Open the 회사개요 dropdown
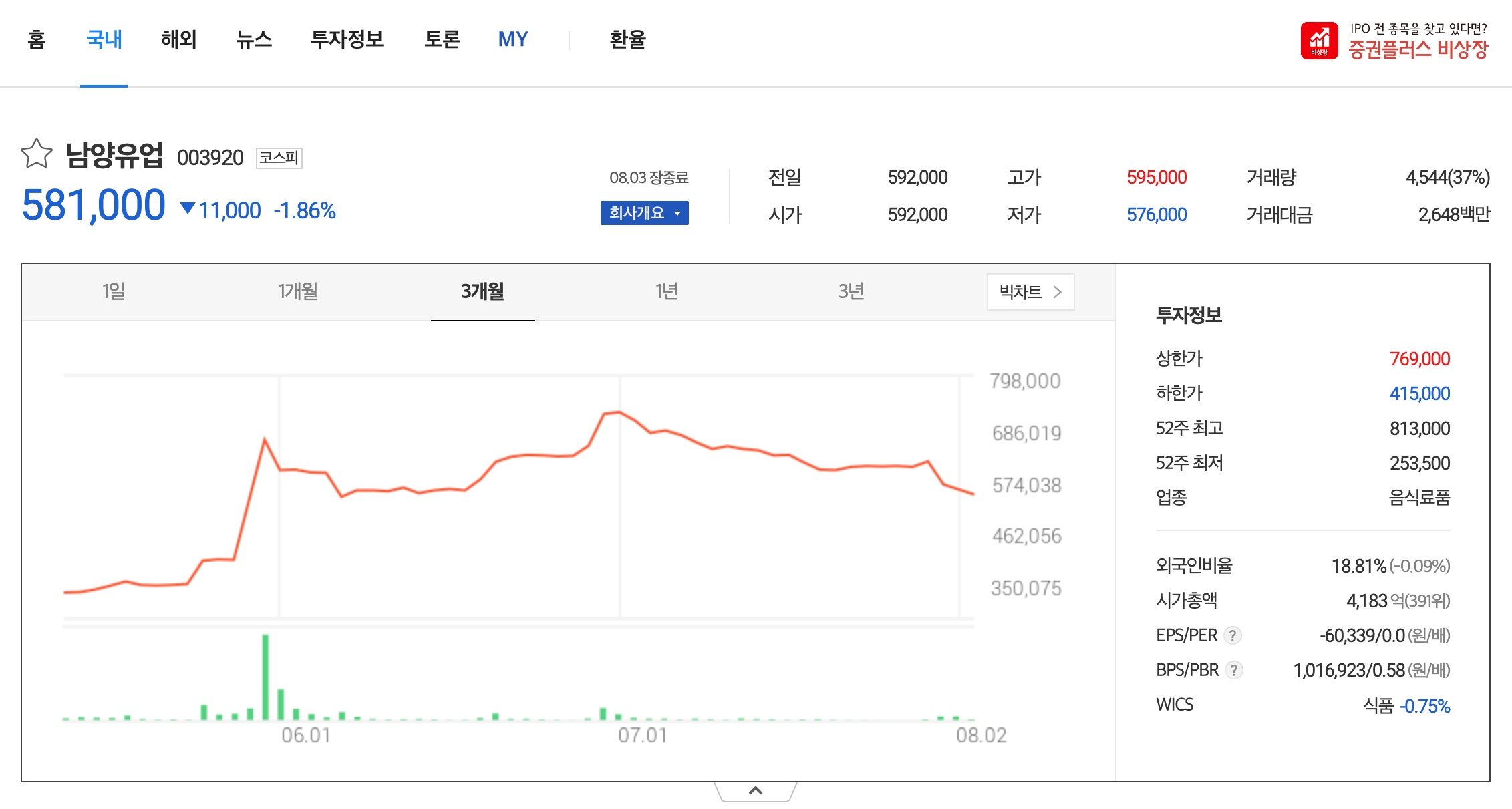 pyautogui.click(x=644, y=213)
